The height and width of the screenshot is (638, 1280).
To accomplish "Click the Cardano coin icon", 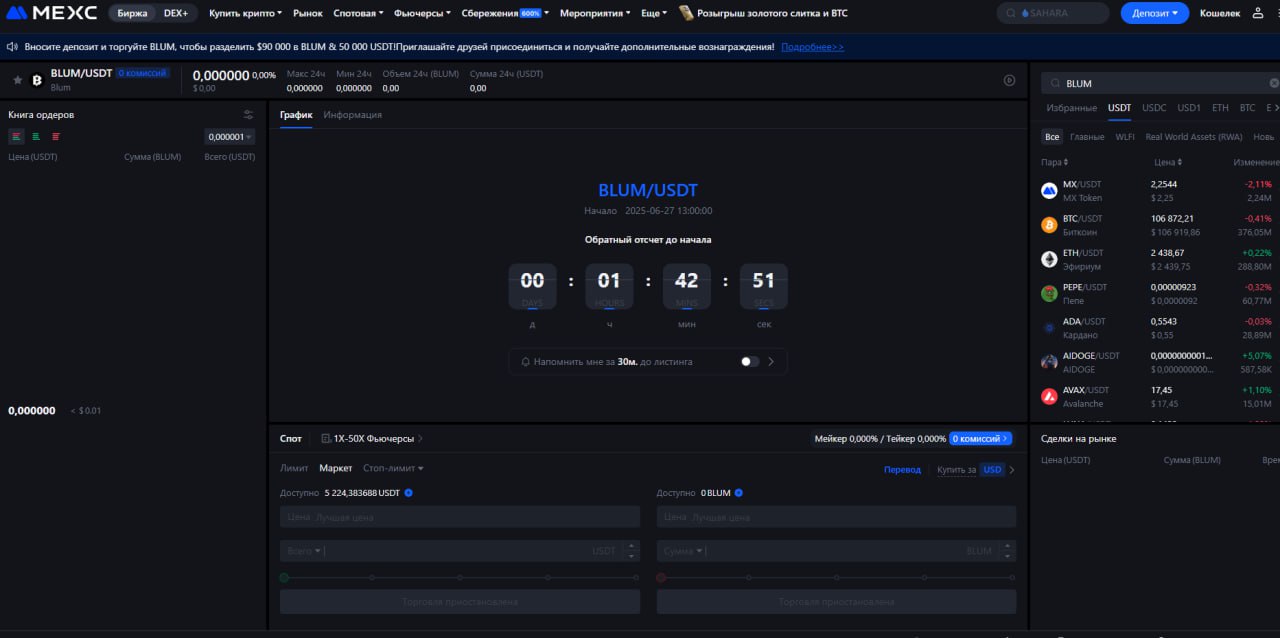I will tap(1049, 327).
